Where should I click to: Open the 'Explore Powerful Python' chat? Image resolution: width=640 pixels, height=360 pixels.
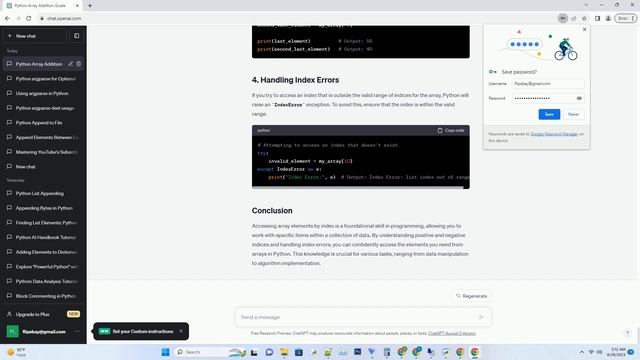pyautogui.click(x=43, y=267)
